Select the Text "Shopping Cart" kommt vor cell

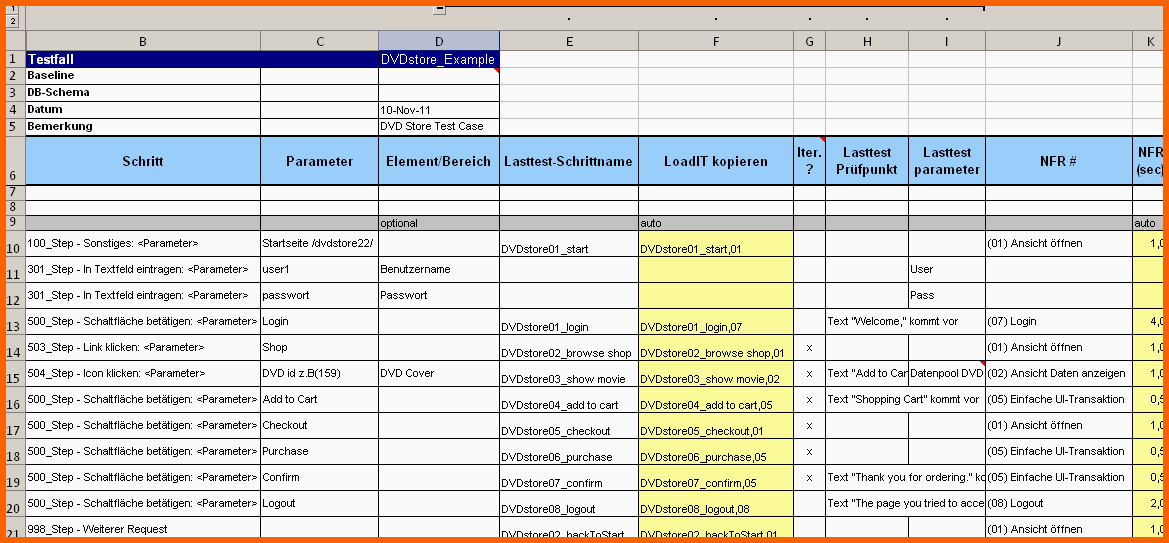point(867,400)
